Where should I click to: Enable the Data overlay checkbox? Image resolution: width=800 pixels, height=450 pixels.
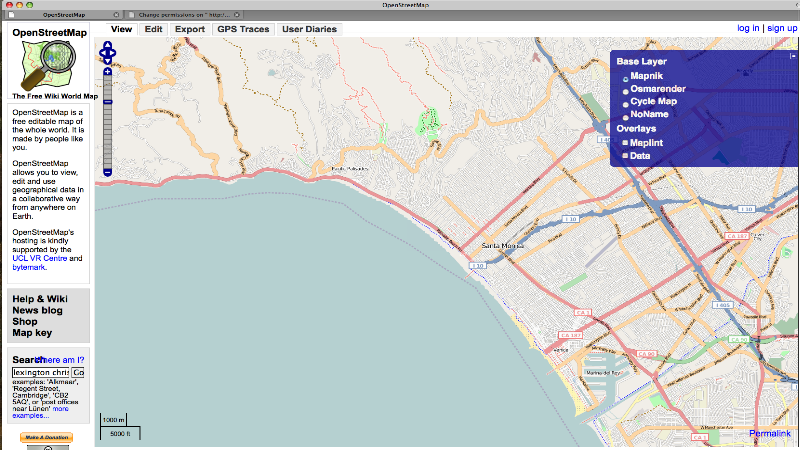626,156
